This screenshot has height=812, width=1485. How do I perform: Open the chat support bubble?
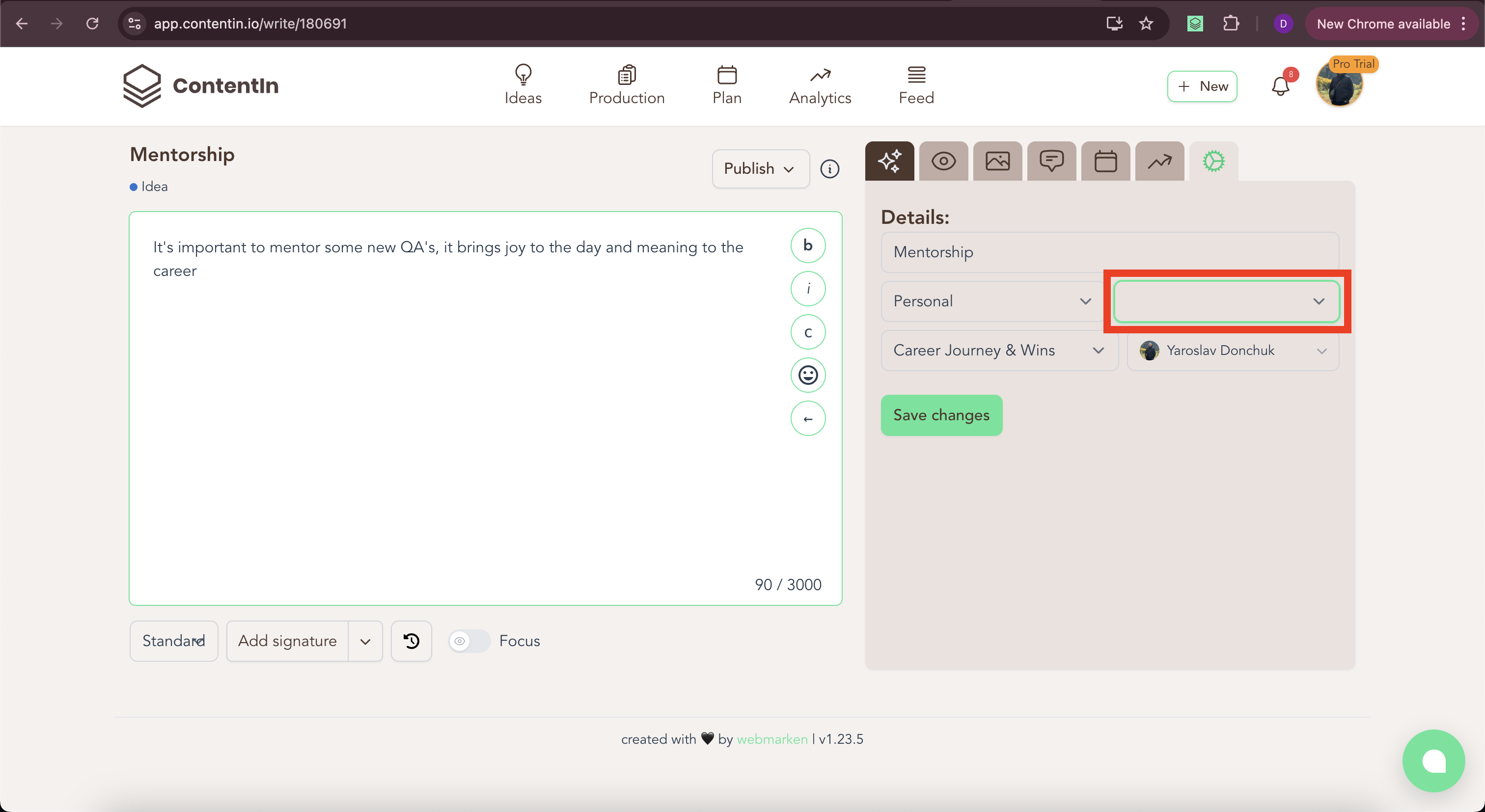[1433, 761]
